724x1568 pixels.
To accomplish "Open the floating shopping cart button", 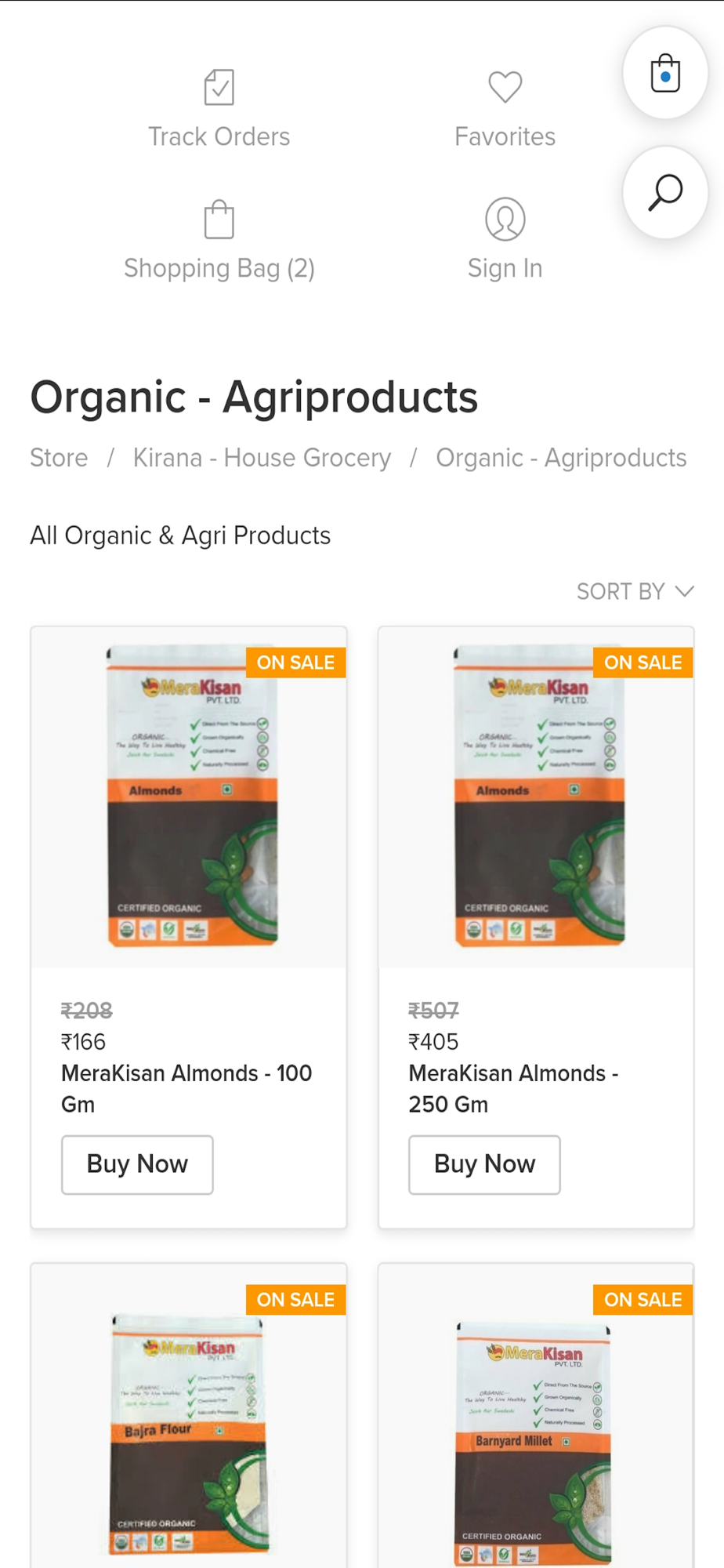I will [665, 74].
